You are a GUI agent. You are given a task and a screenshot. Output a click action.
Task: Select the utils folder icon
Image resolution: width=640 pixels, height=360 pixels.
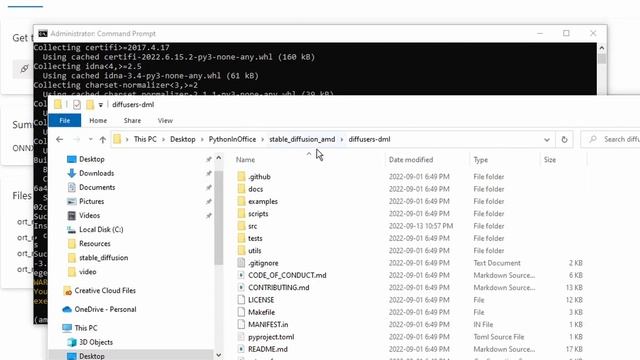click(241, 251)
